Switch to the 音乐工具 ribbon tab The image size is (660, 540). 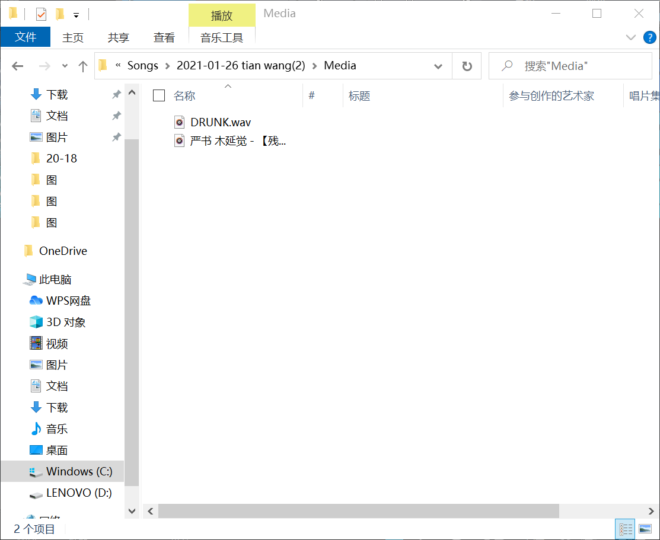pyautogui.click(x=221, y=38)
